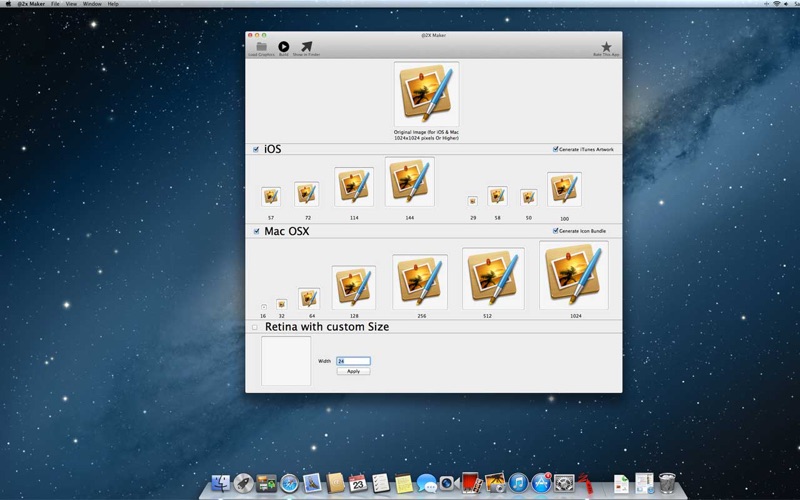Open the Help menu
Screen dimensions: 800x500
113,4
